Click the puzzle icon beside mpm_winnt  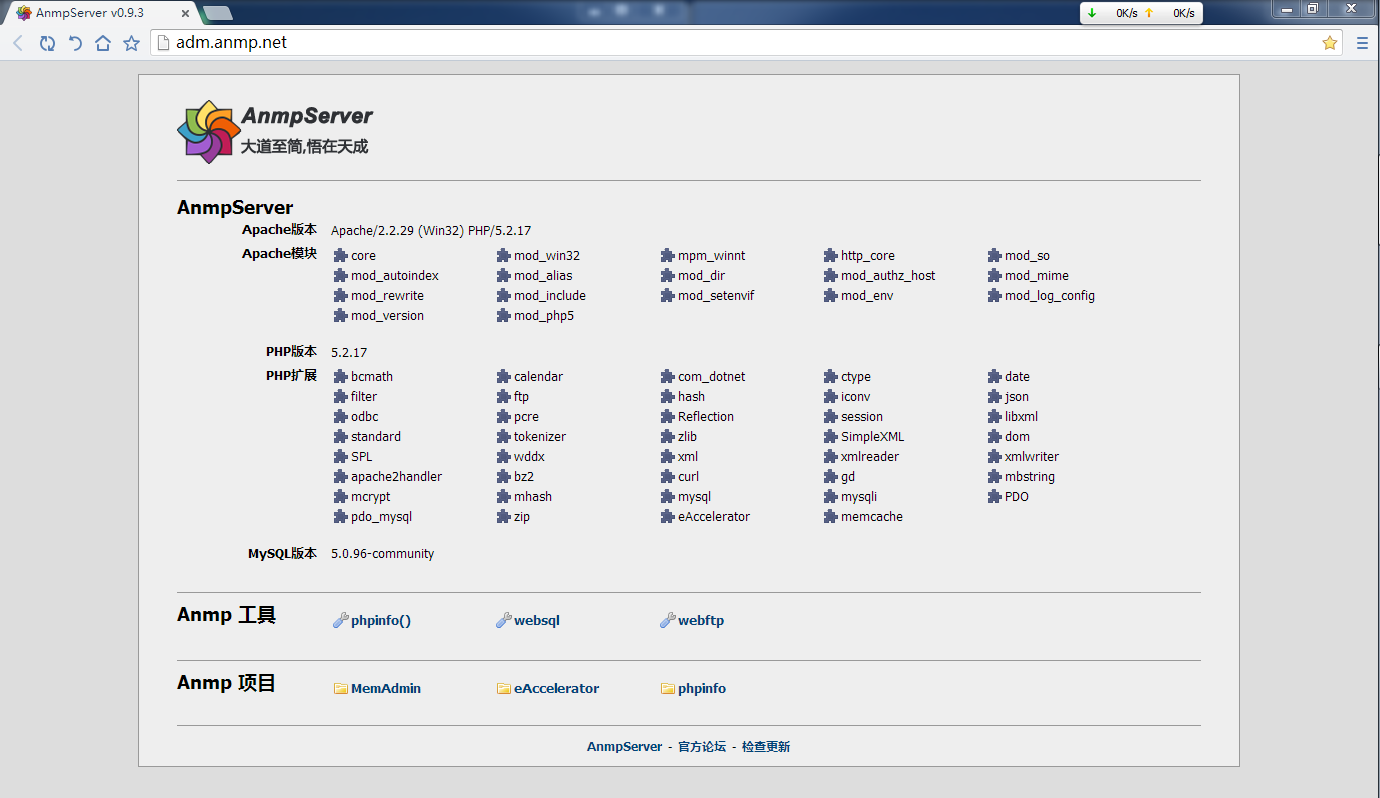point(668,256)
